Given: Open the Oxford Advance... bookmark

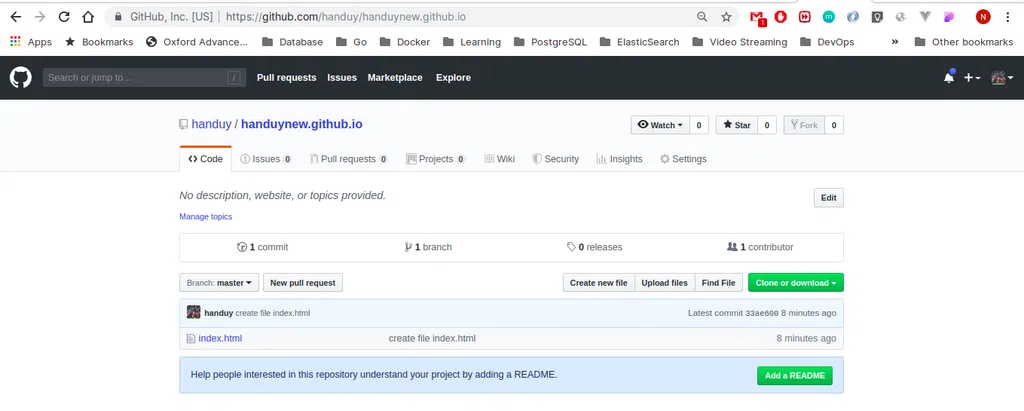Looking at the screenshot, I should 197,42.
